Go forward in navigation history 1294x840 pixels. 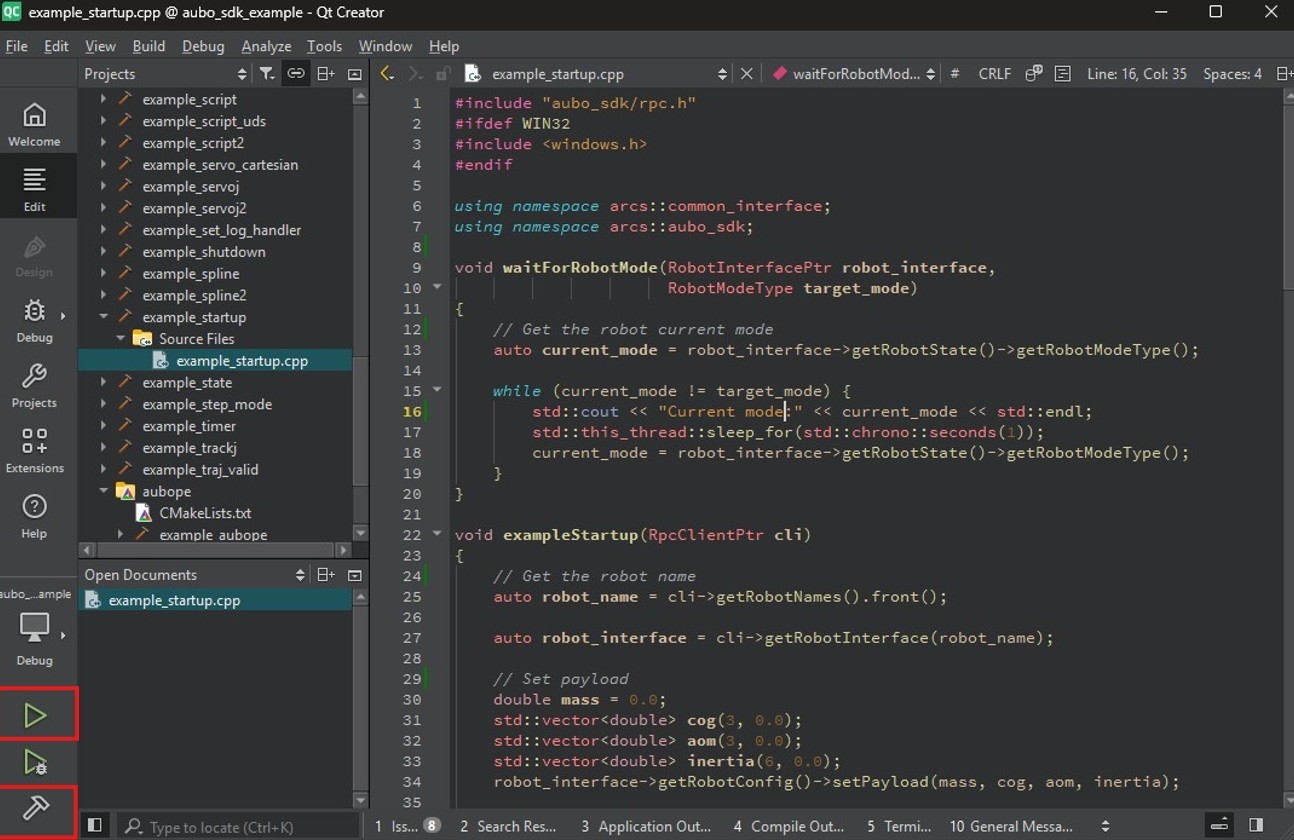point(414,74)
